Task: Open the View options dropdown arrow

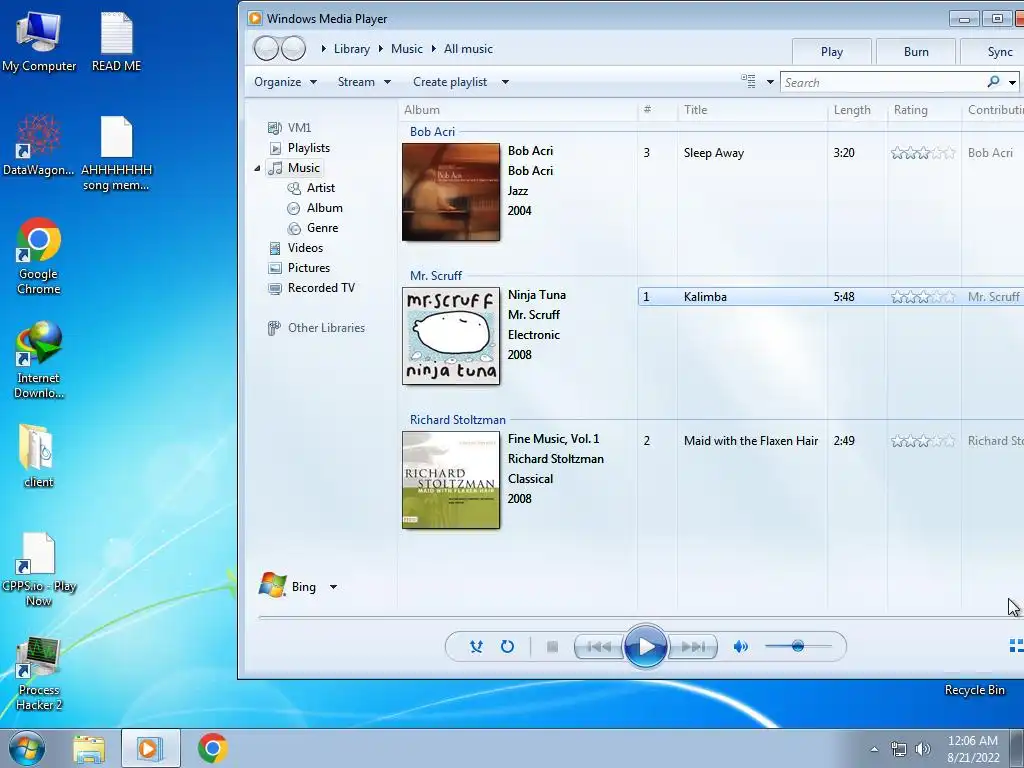Action: (x=770, y=82)
